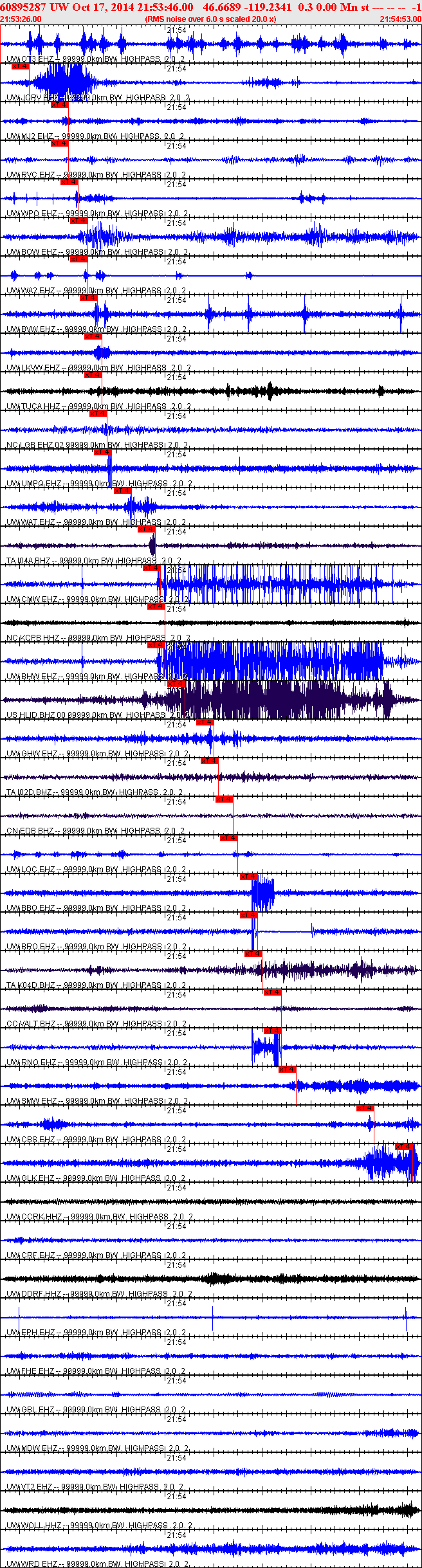Click the red pick marker above the EDB trace
The image size is (422, 1568).
point(224,799)
